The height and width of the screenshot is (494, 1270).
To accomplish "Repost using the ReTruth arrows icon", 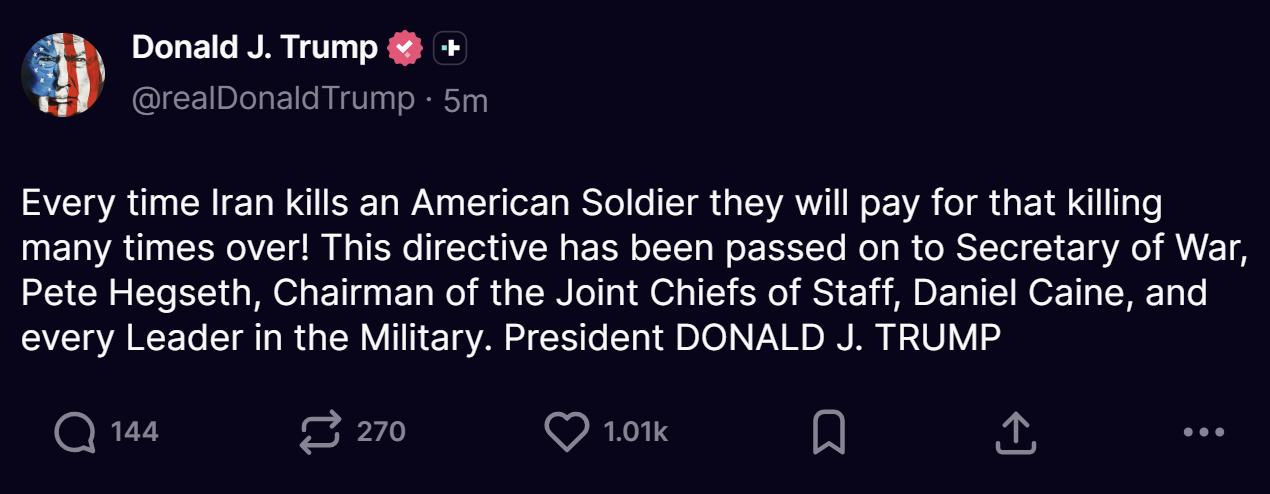I will click(x=321, y=432).
